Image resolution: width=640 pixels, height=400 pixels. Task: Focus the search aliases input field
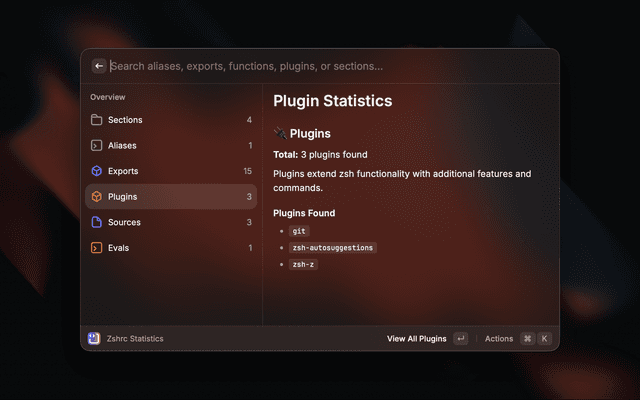point(320,66)
